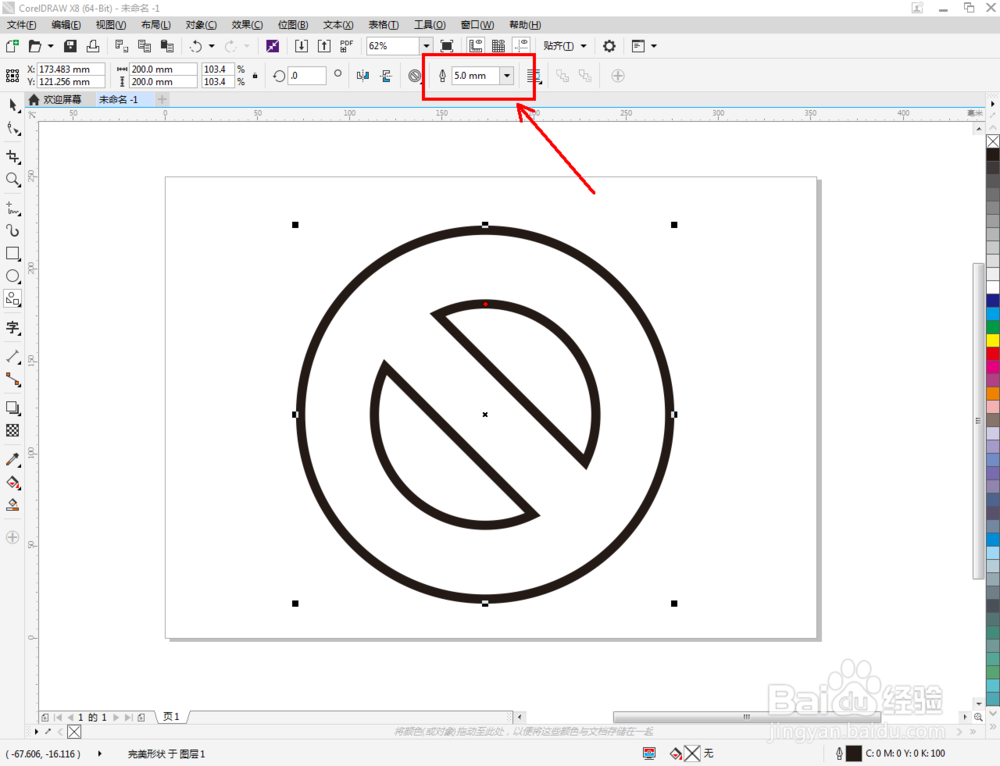
Task: Open the 编辑(E) menu
Action: 66,25
